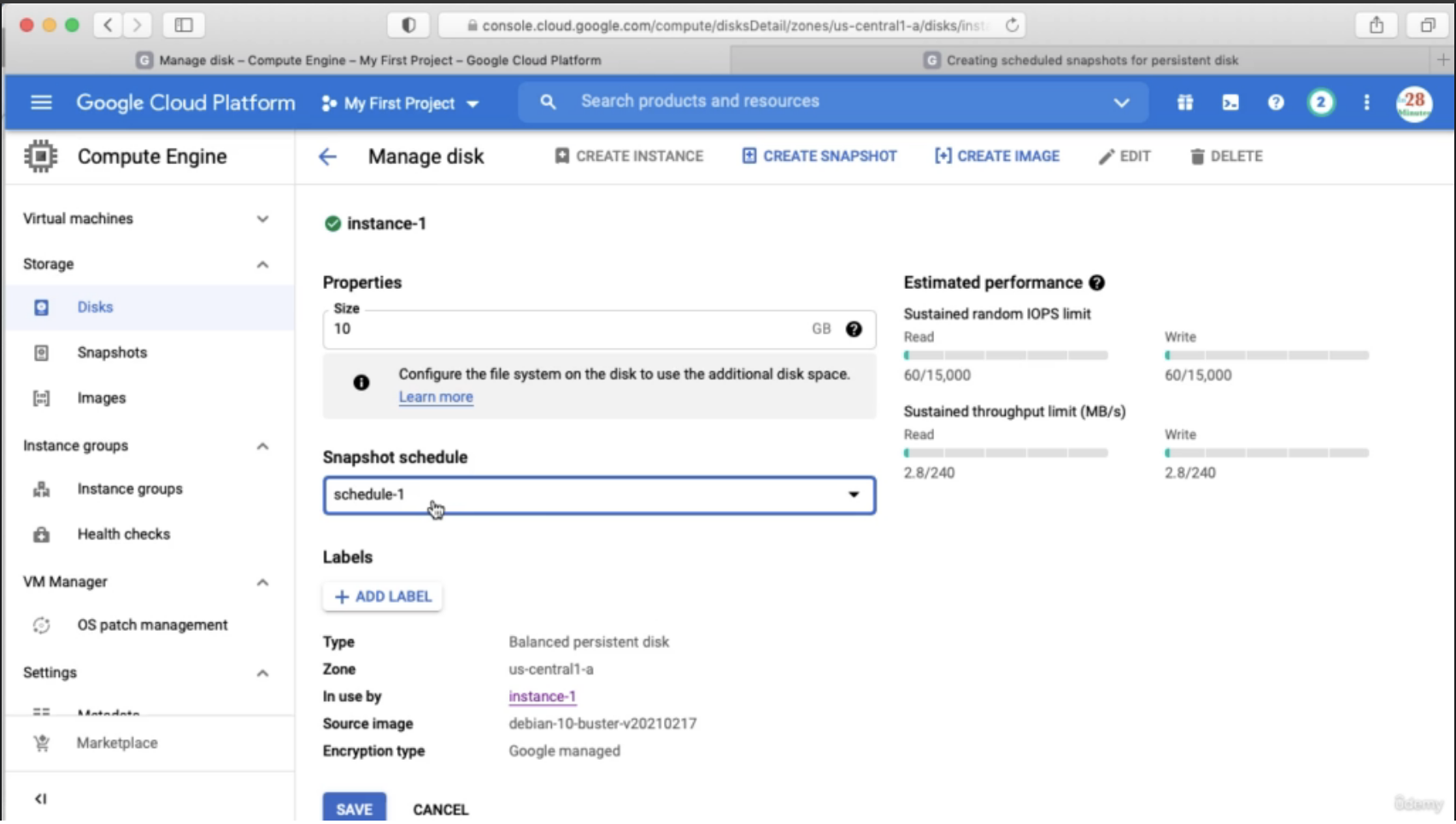The image size is (1456, 824).
Task: Click the OS patch management icon
Action: pos(41,626)
